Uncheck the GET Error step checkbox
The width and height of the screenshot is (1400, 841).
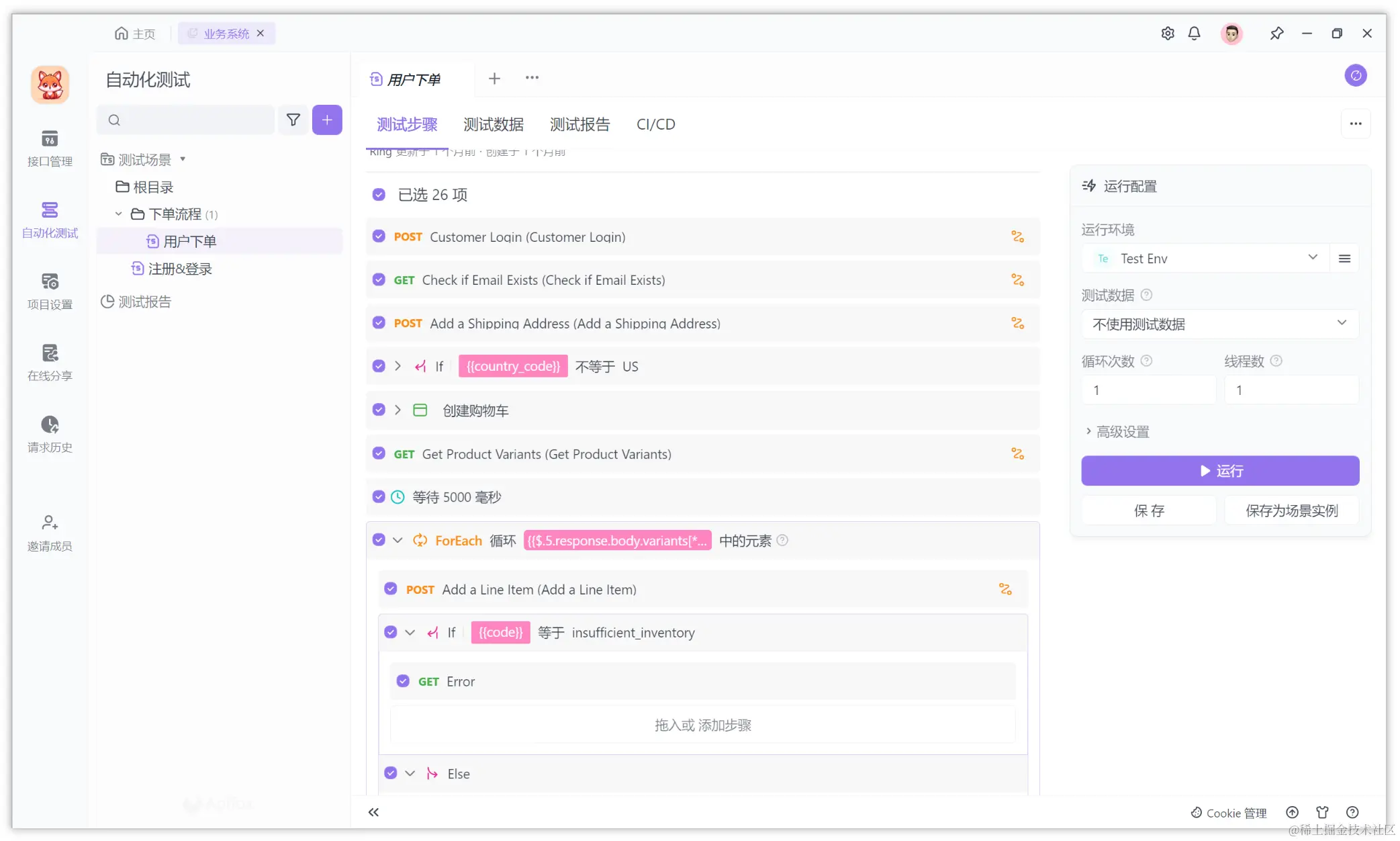pos(403,681)
